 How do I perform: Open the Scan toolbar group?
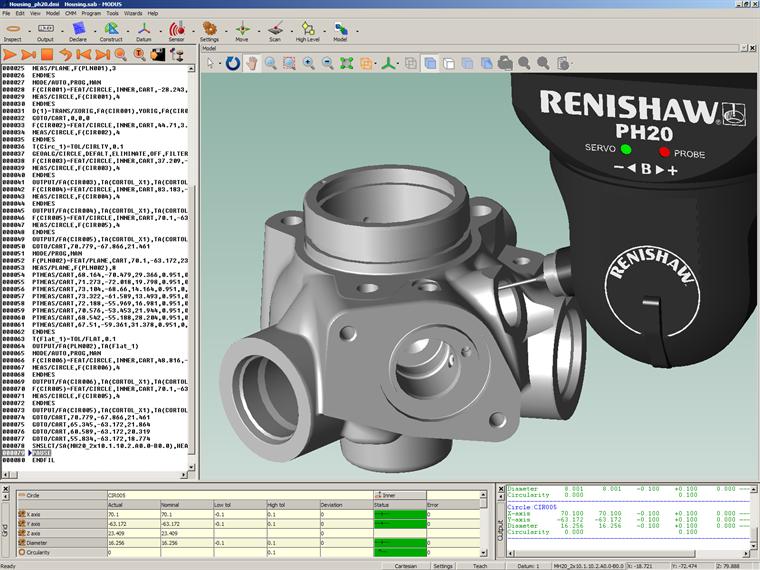275,31
